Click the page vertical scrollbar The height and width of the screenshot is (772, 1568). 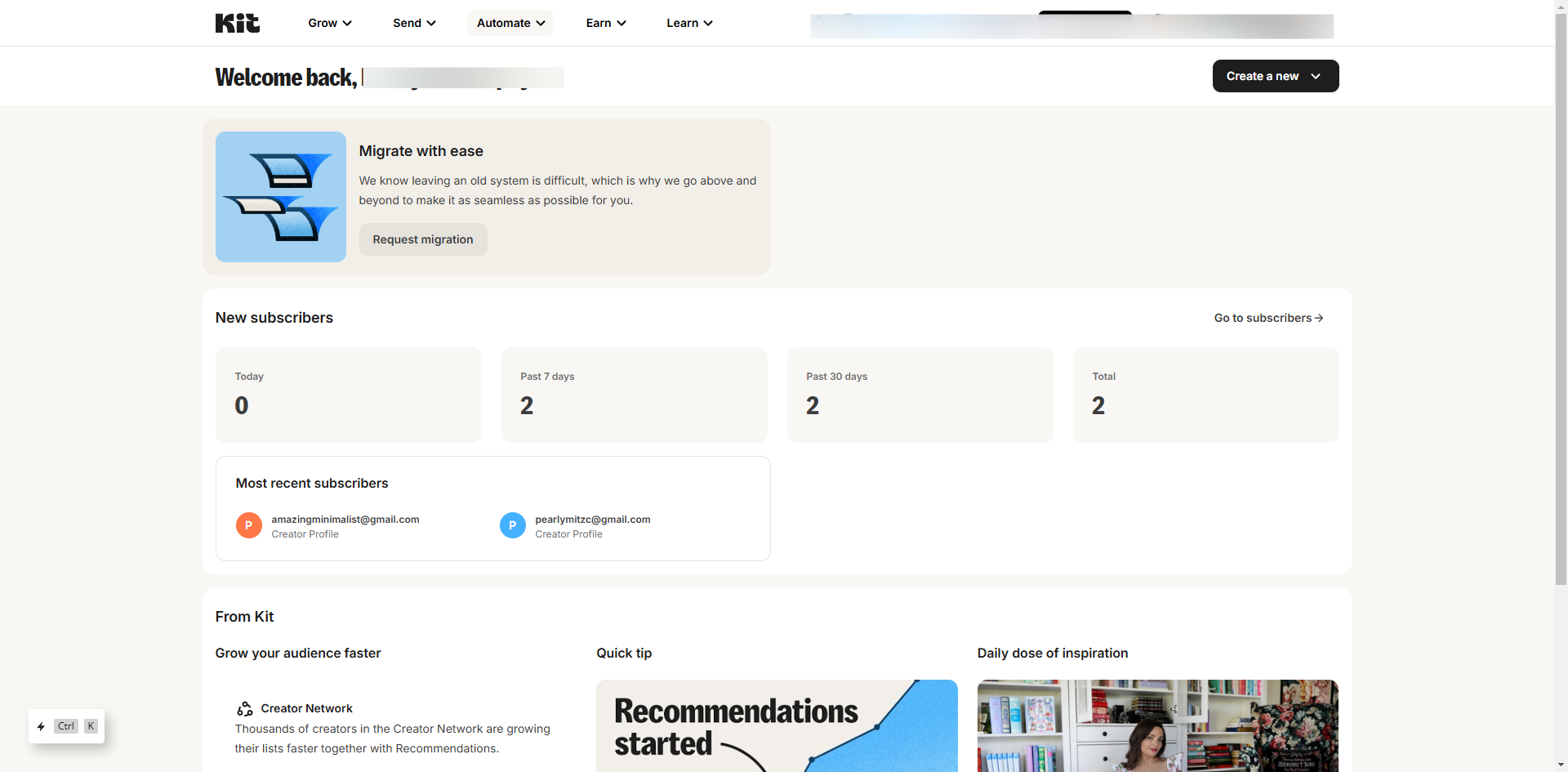pos(1561,299)
